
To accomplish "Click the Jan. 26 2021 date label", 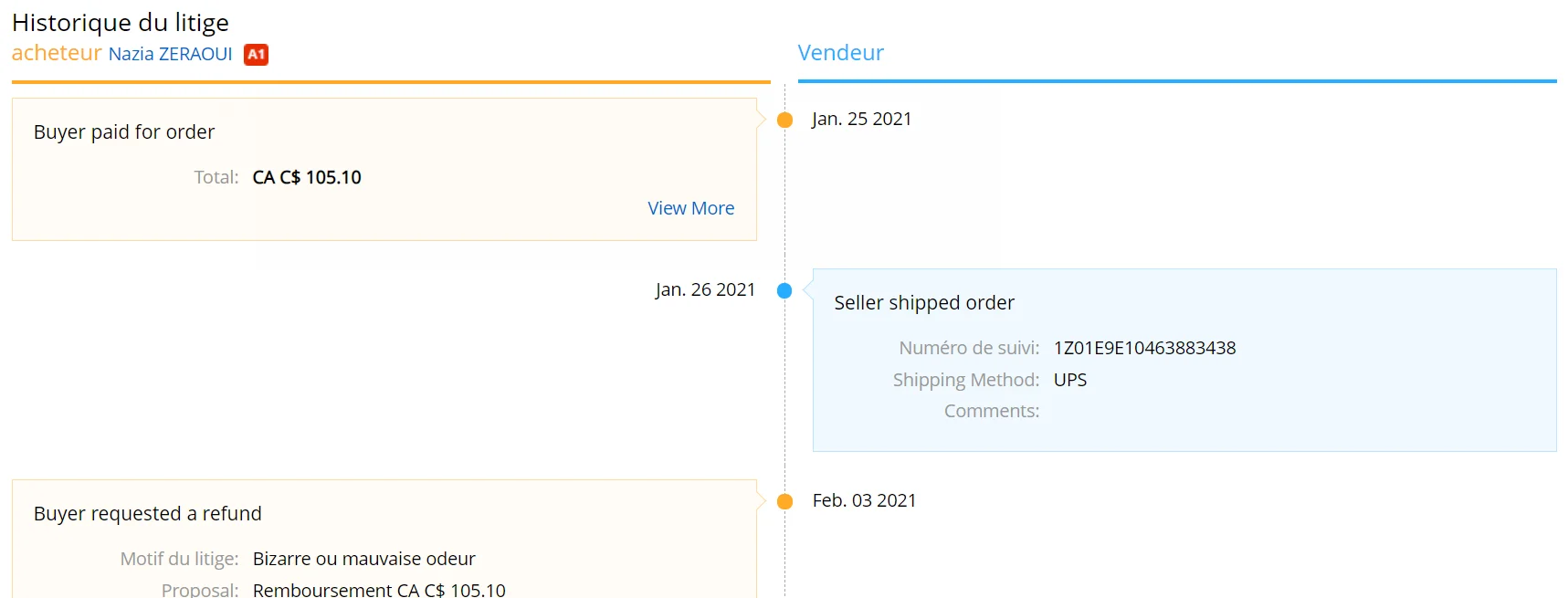I will pyautogui.click(x=705, y=290).
